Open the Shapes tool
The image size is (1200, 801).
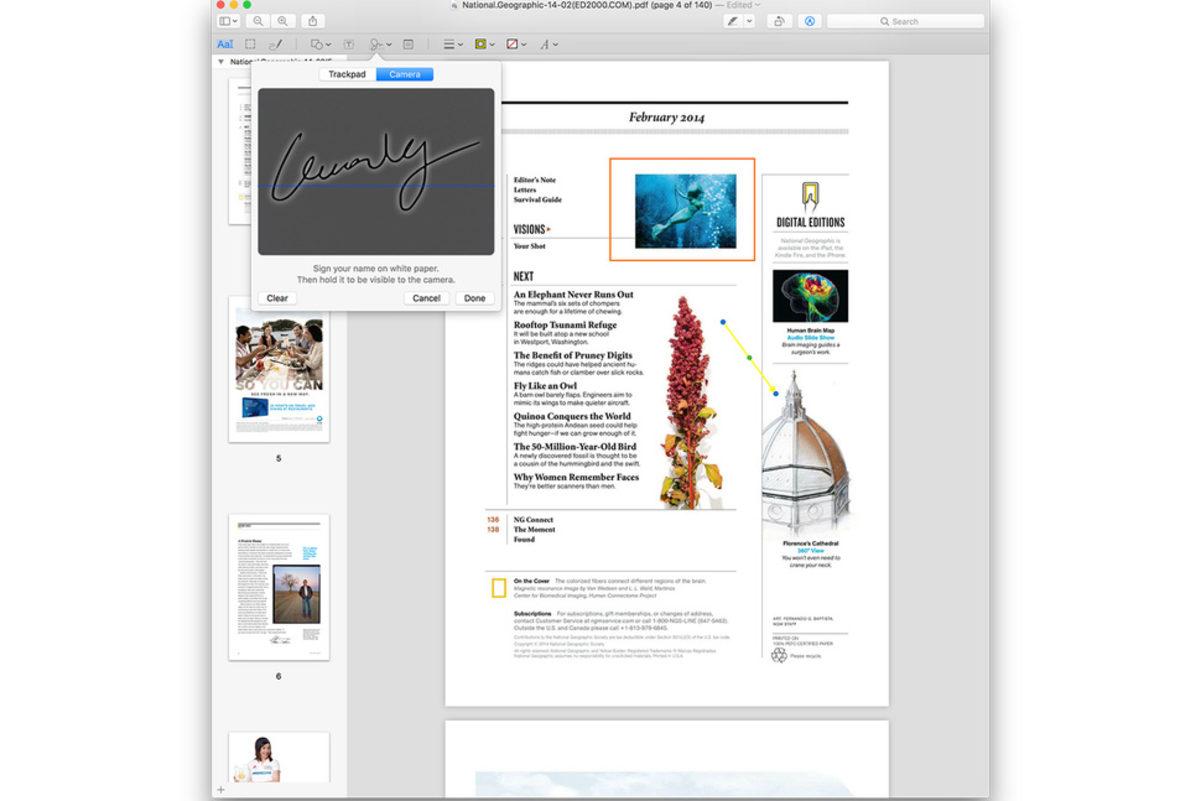point(316,44)
